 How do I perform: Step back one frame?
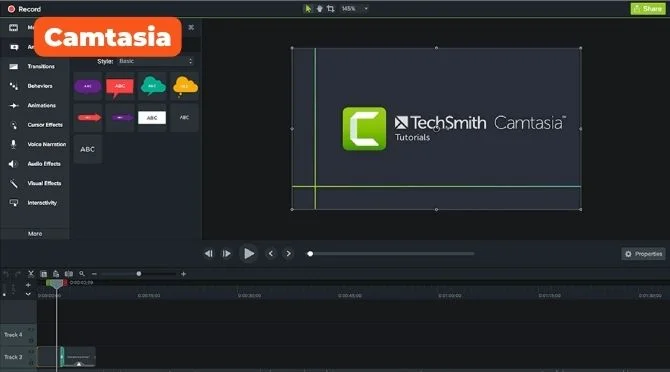[x=209, y=254]
